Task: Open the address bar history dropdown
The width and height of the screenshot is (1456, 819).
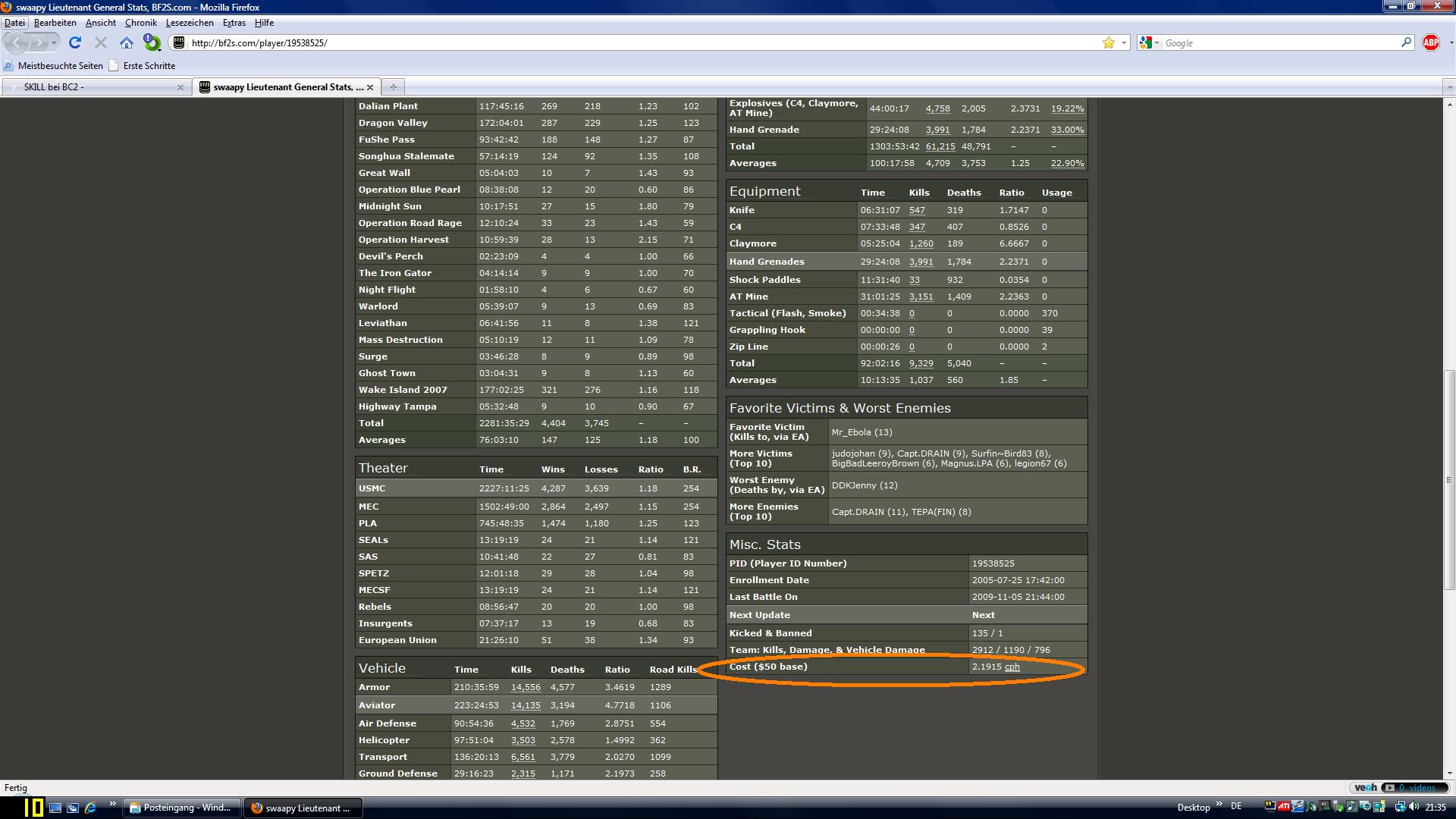Action: click(x=1124, y=42)
